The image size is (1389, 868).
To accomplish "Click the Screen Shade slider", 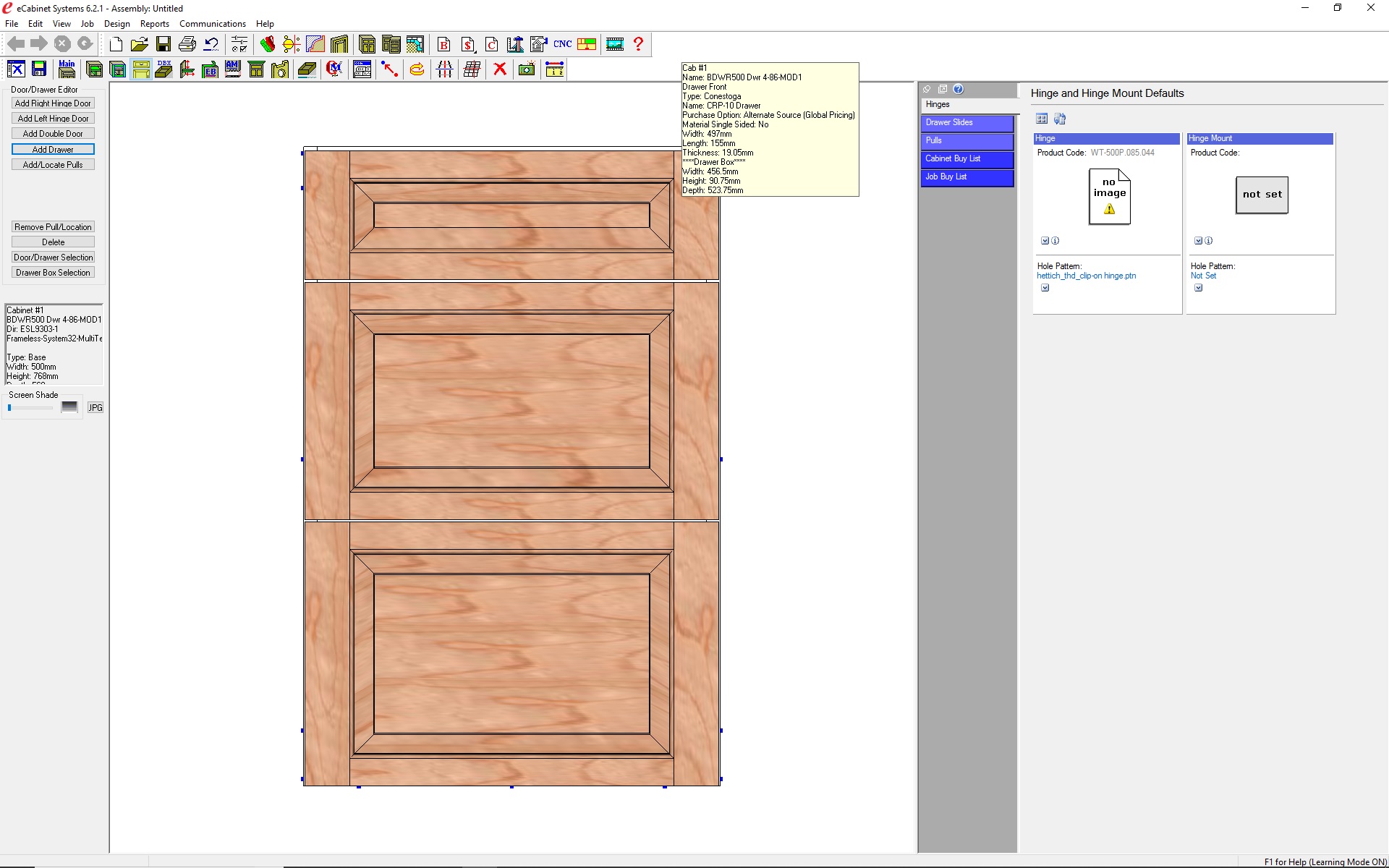I will [x=29, y=408].
